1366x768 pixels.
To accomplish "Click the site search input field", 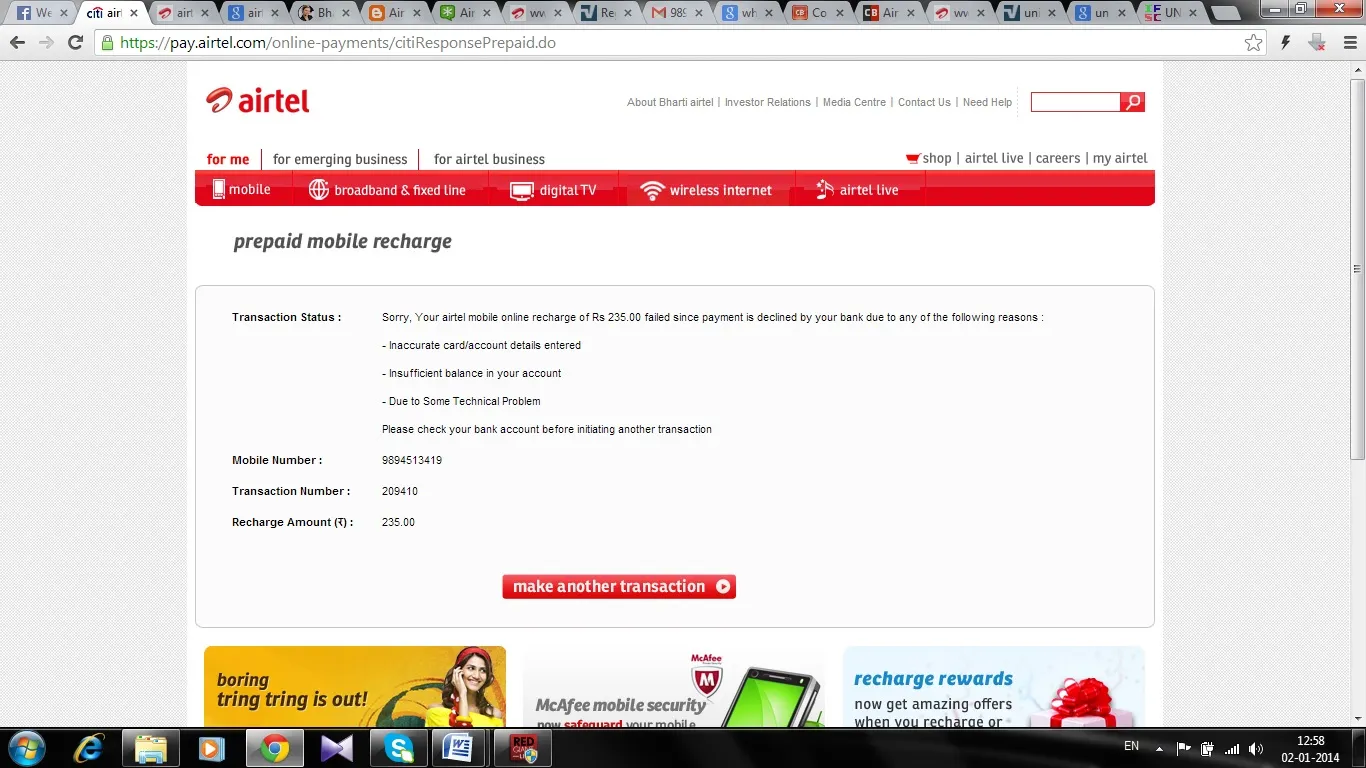I will (x=1075, y=102).
